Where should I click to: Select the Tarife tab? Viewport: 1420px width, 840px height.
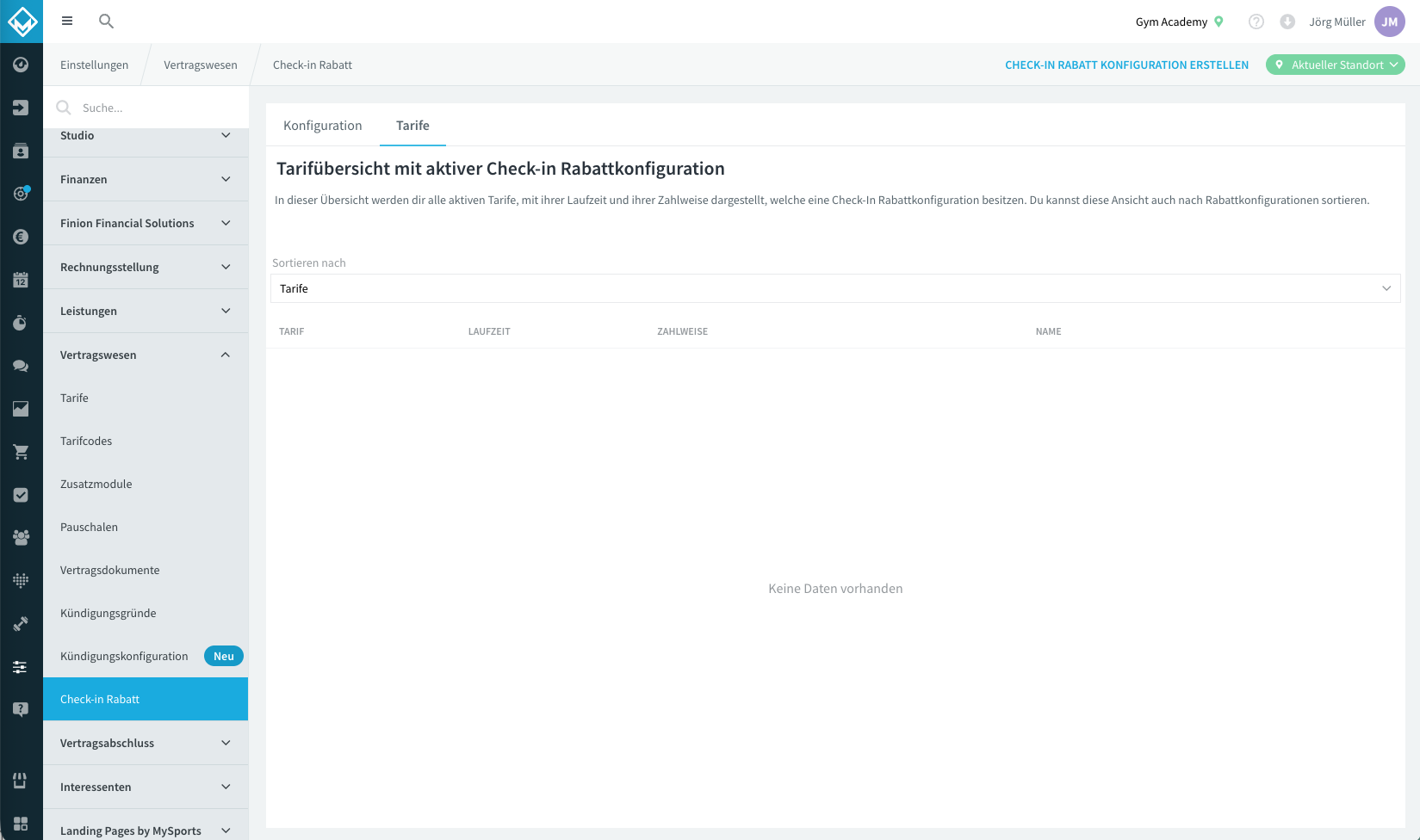(x=412, y=126)
